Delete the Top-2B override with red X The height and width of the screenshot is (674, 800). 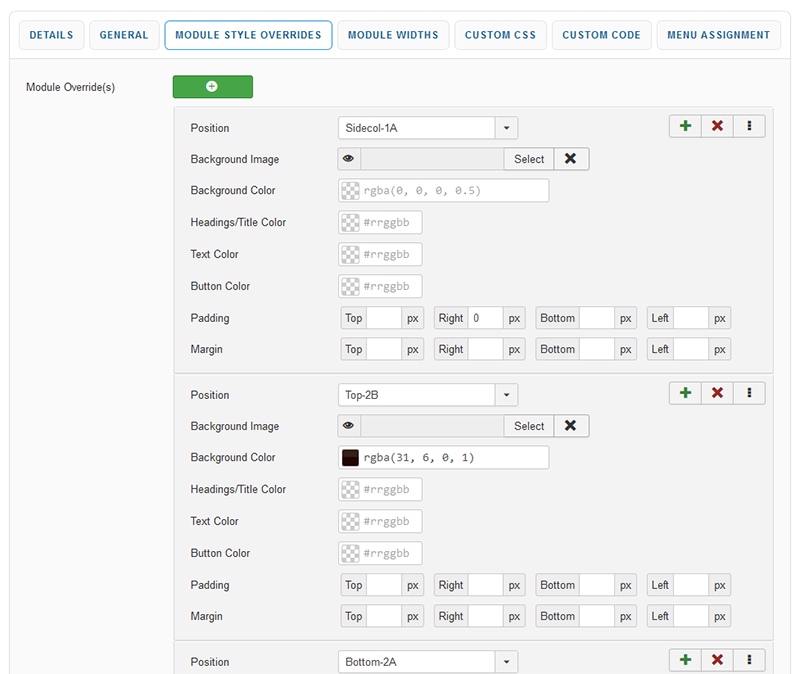point(717,394)
